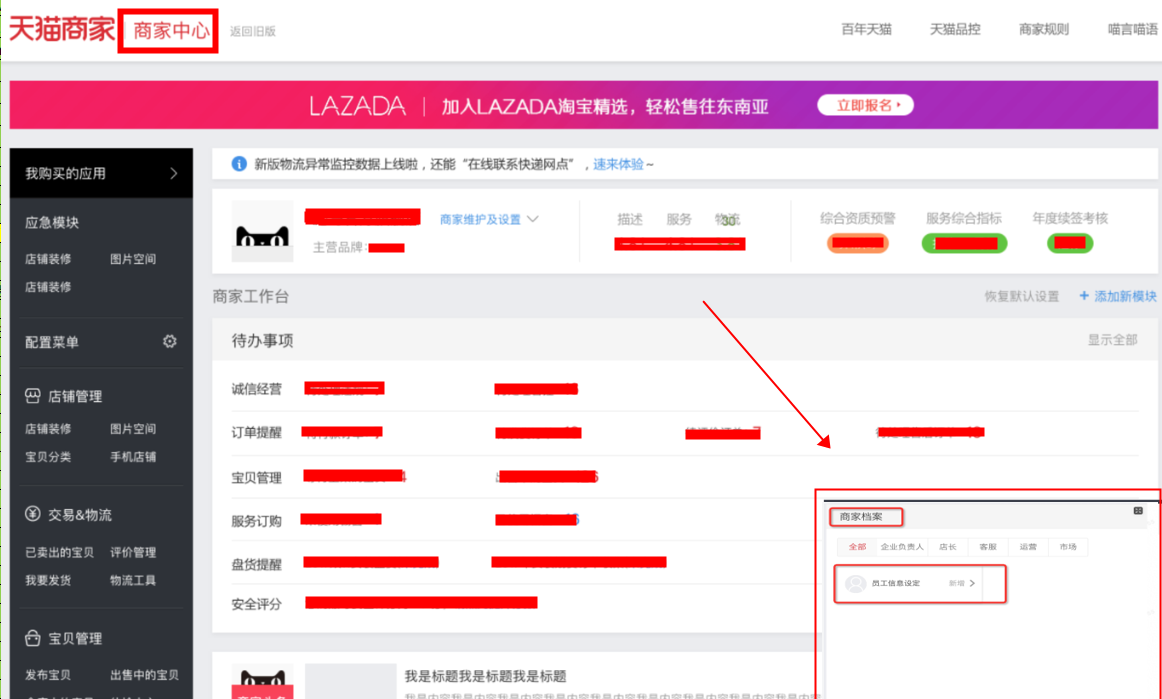The image size is (1162, 699).
Task: Open the 商家维护及设置 dropdown
Action: point(489,219)
